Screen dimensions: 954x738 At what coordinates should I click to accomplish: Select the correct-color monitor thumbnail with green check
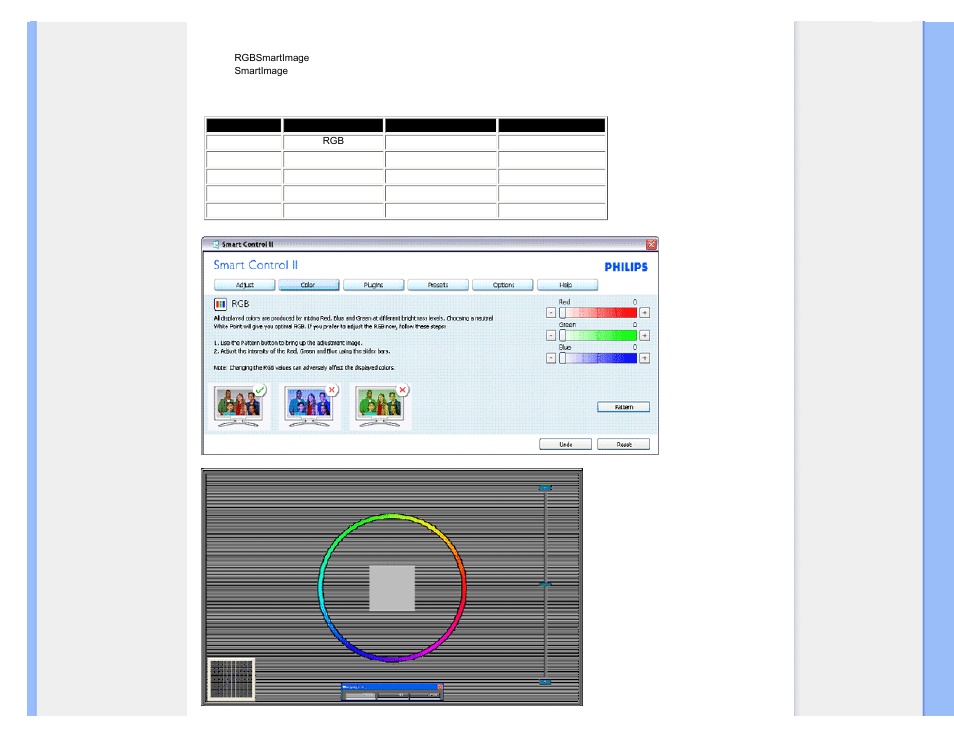coord(239,406)
